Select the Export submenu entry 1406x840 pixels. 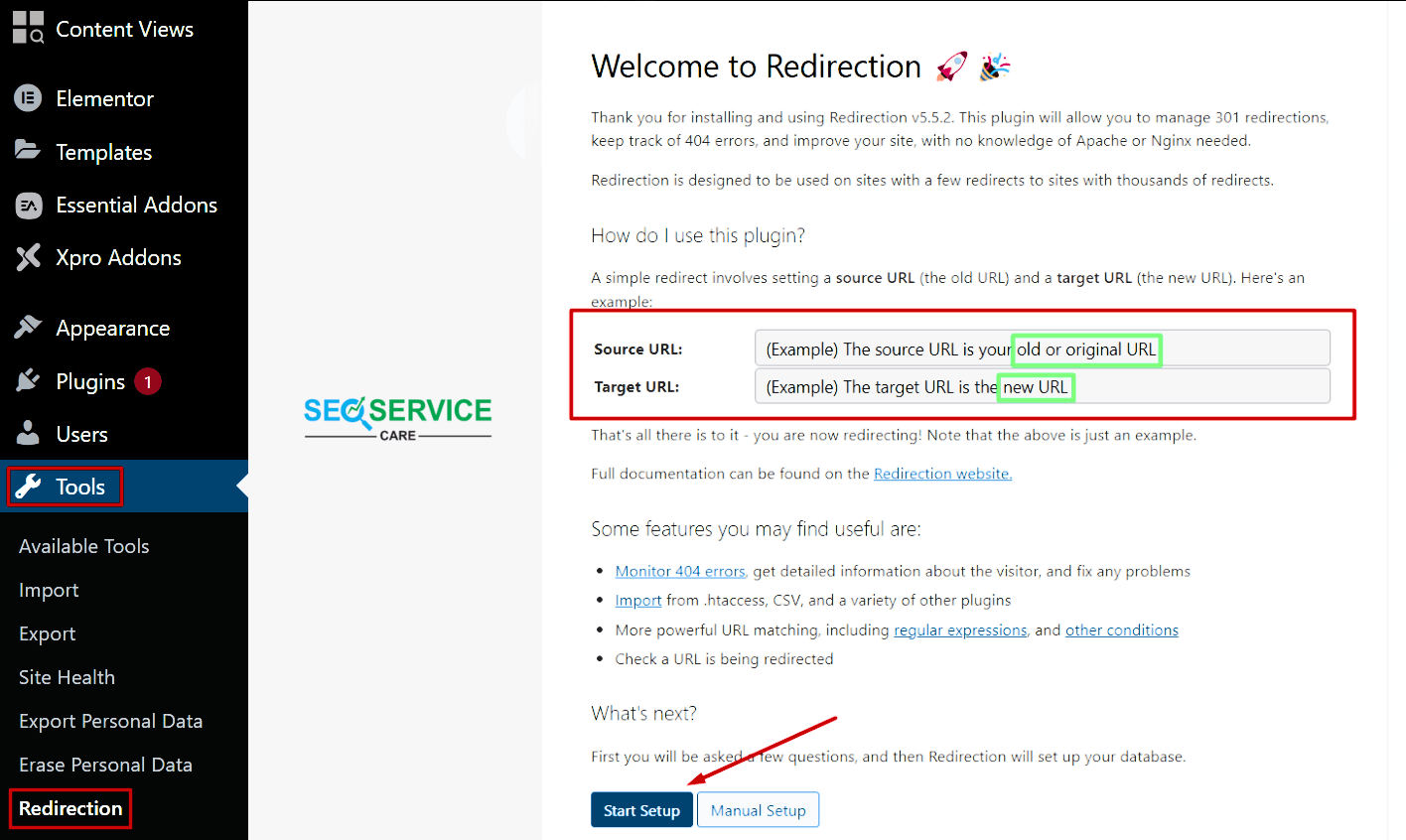[x=47, y=632]
